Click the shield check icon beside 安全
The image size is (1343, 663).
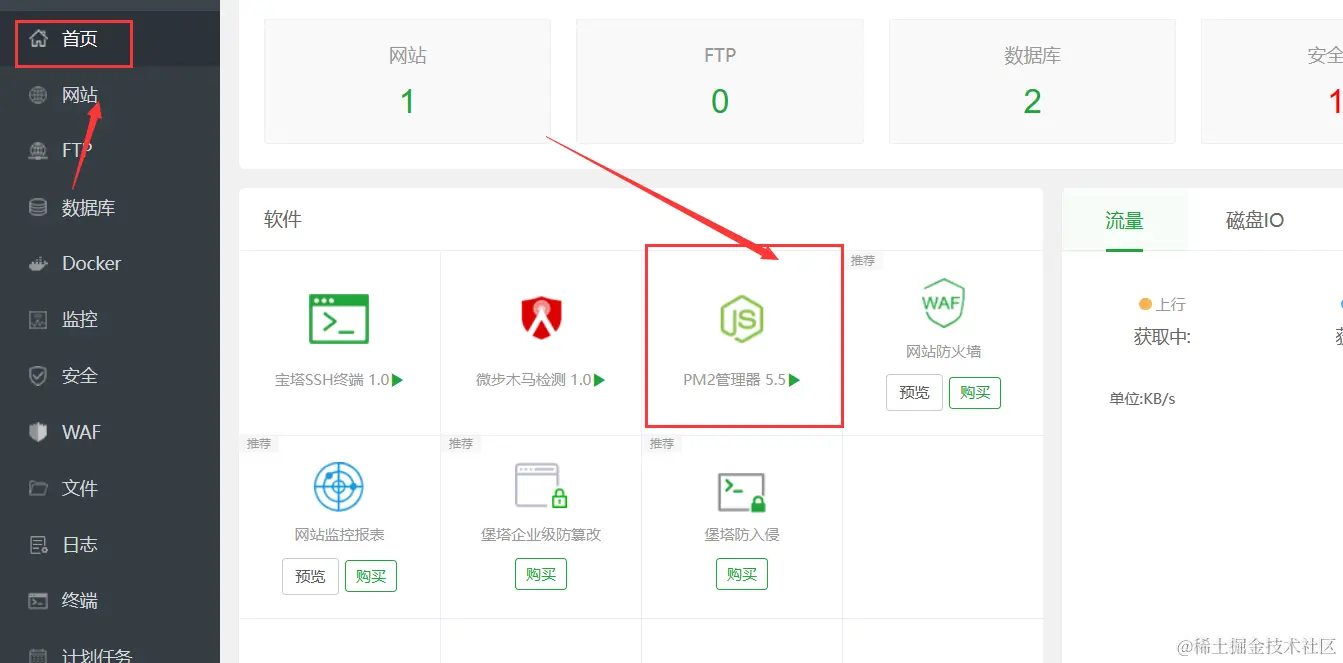point(38,376)
